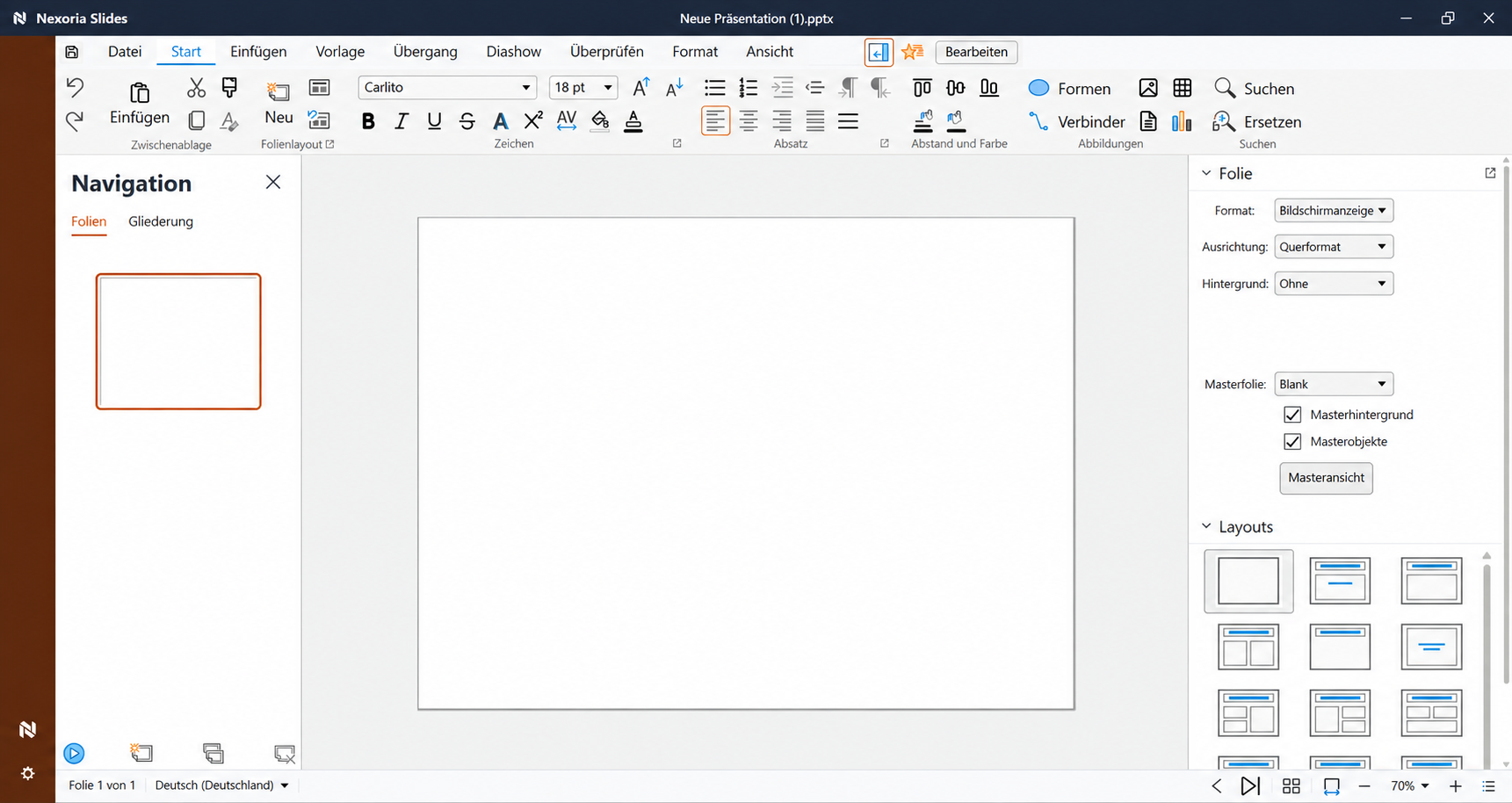Insert a chart via bar chart icon
Viewport: 1512px width, 803px height.
coord(1183,121)
